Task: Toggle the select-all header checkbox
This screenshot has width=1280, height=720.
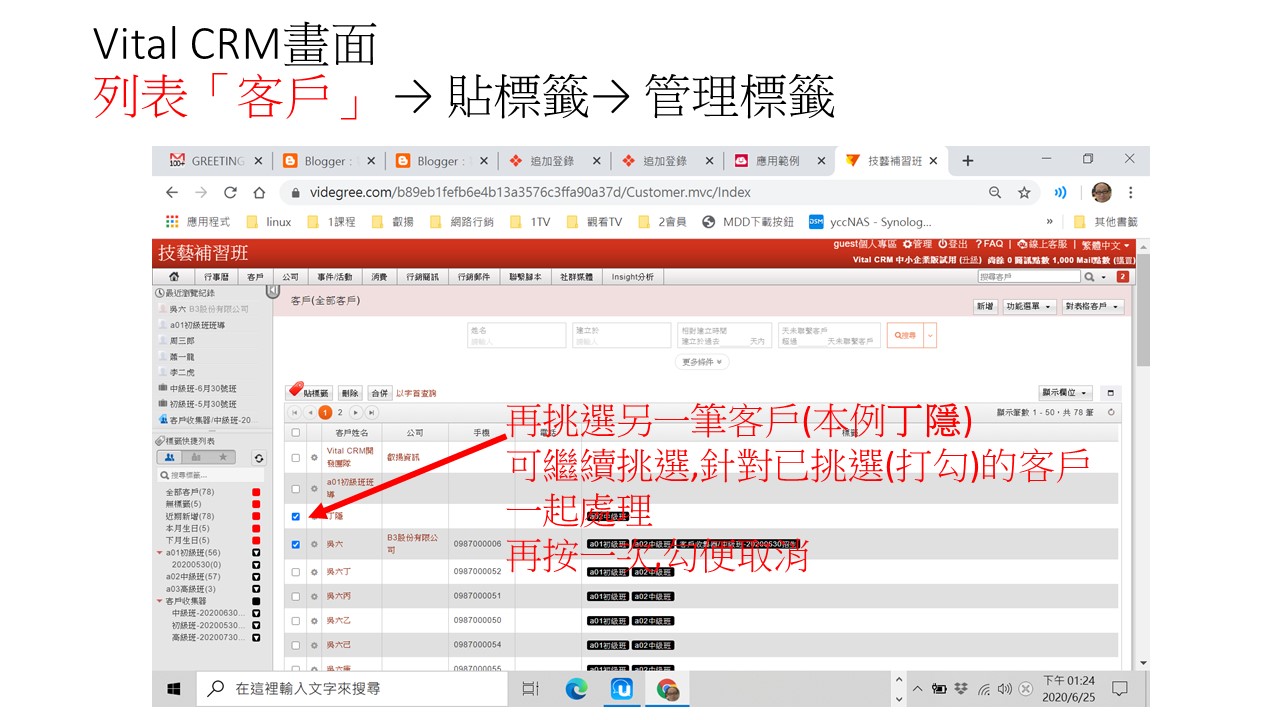Action: click(x=295, y=433)
